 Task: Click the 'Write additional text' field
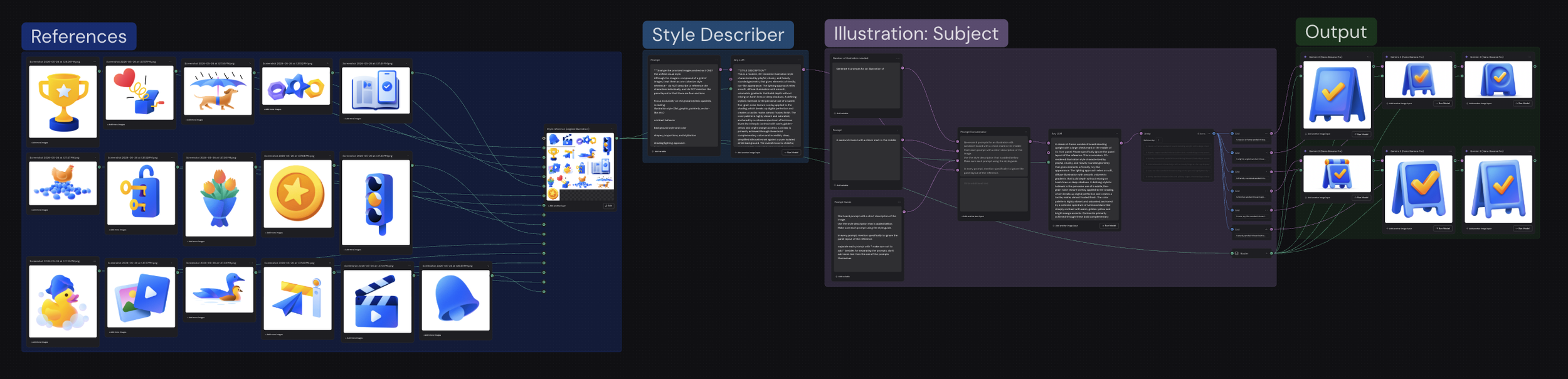coord(993,195)
